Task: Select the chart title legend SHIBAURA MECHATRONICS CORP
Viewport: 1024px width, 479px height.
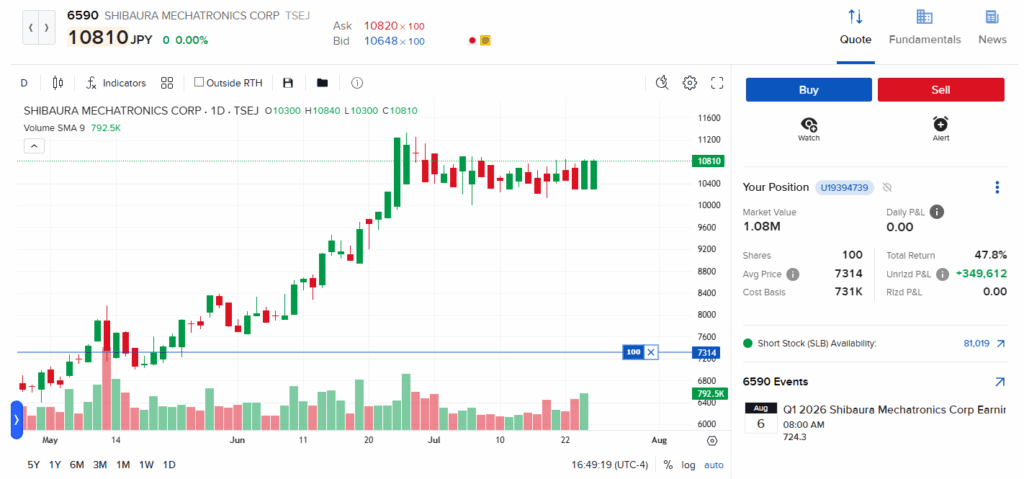Action: [x=112, y=110]
